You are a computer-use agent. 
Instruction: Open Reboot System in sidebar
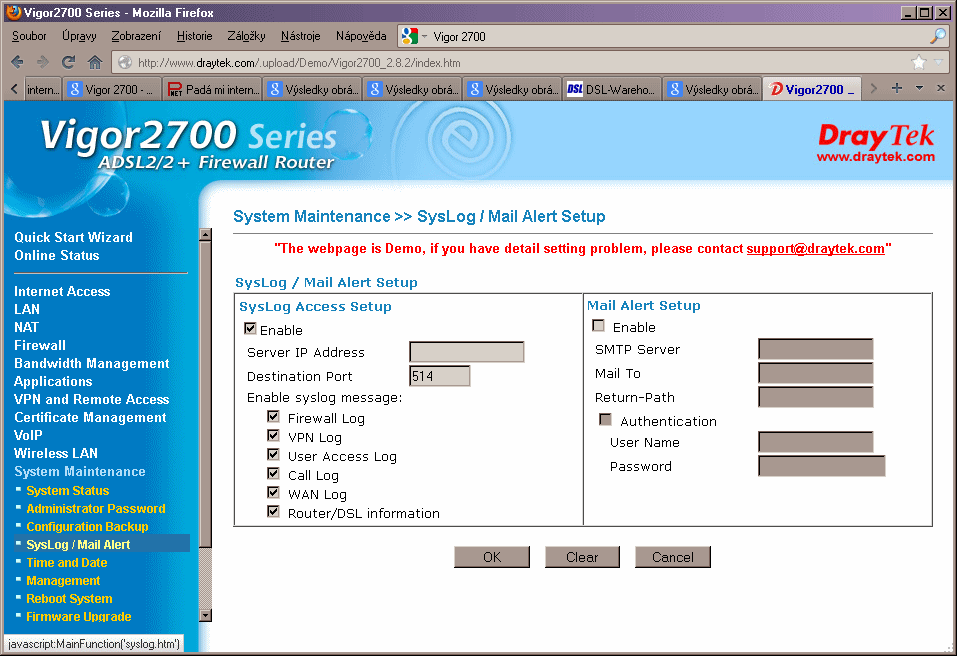[x=69, y=599]
